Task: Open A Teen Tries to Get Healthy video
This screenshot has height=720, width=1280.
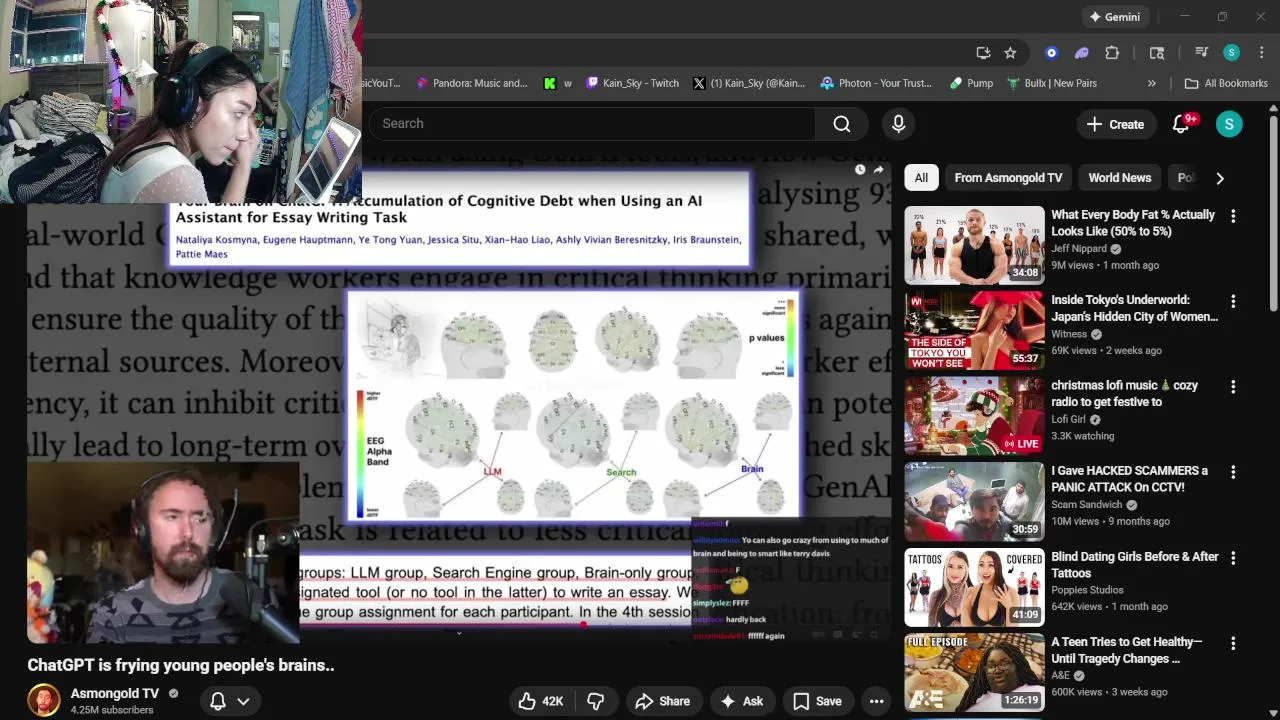Action: (x=974, y=672)
